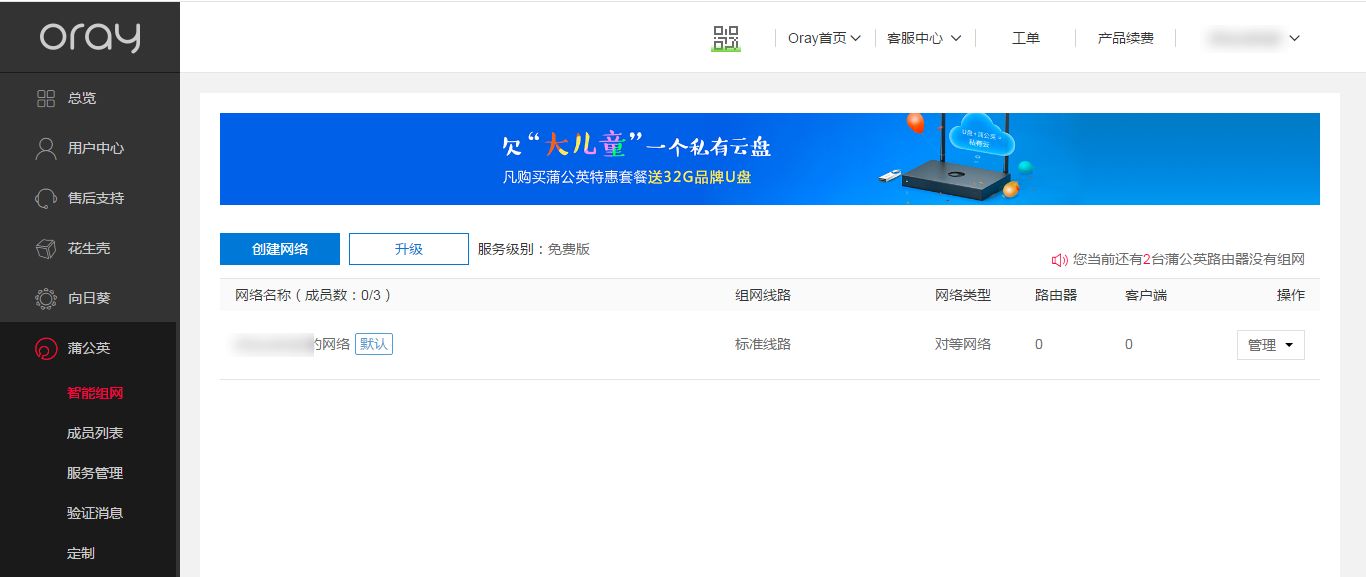Viewport: 1366px width, 577px height.
Task: Click the 用户中心 person icon
Action: (46, 148)
